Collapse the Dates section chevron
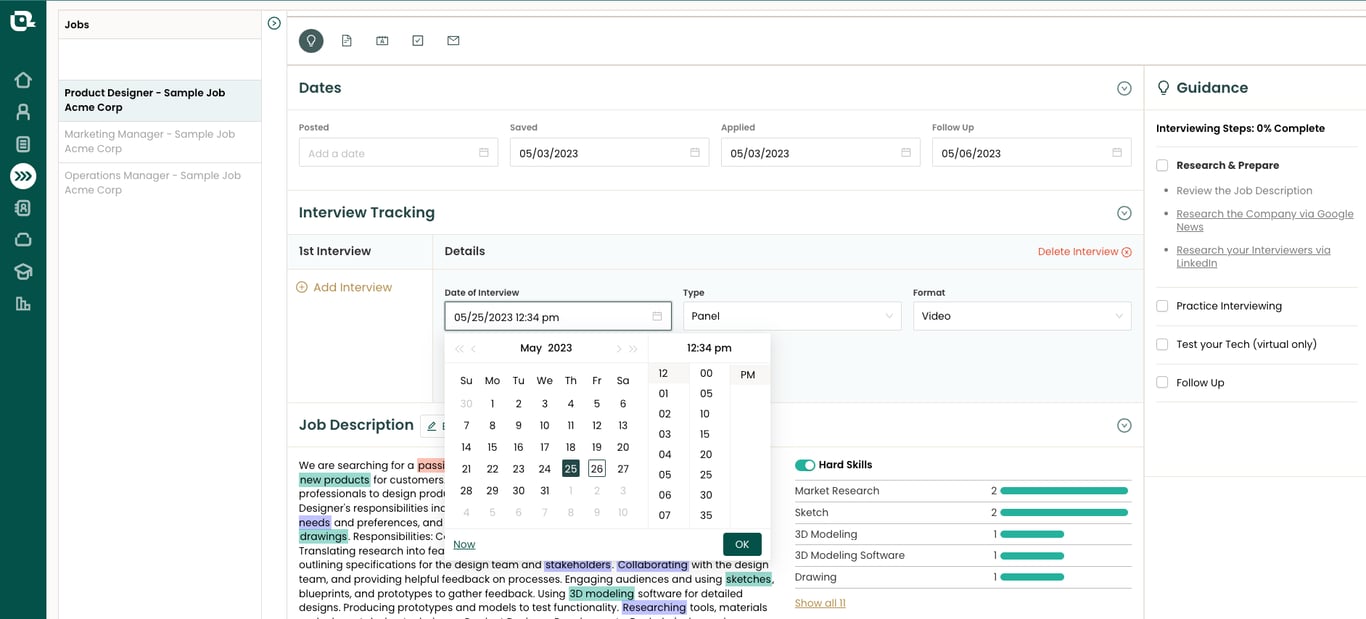The image size is (1366, 619). [x=1124, y=88]
